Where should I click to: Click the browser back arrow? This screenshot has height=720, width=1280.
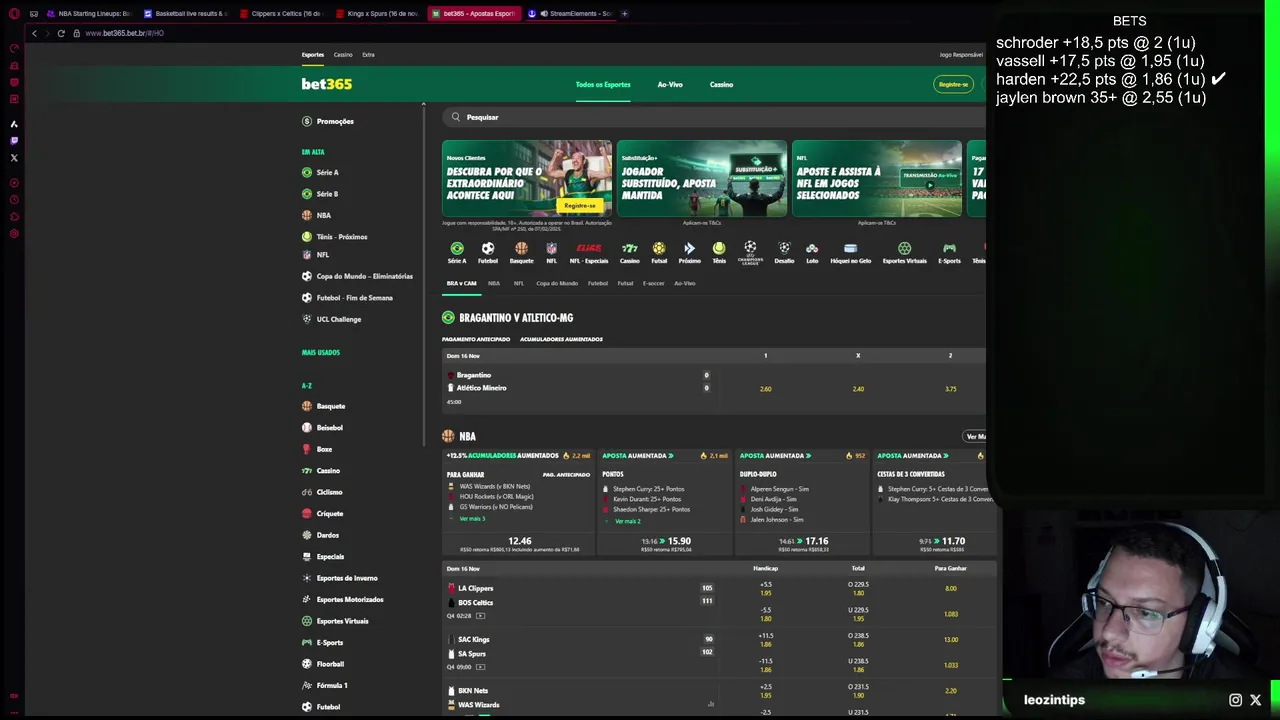[34, 33]
